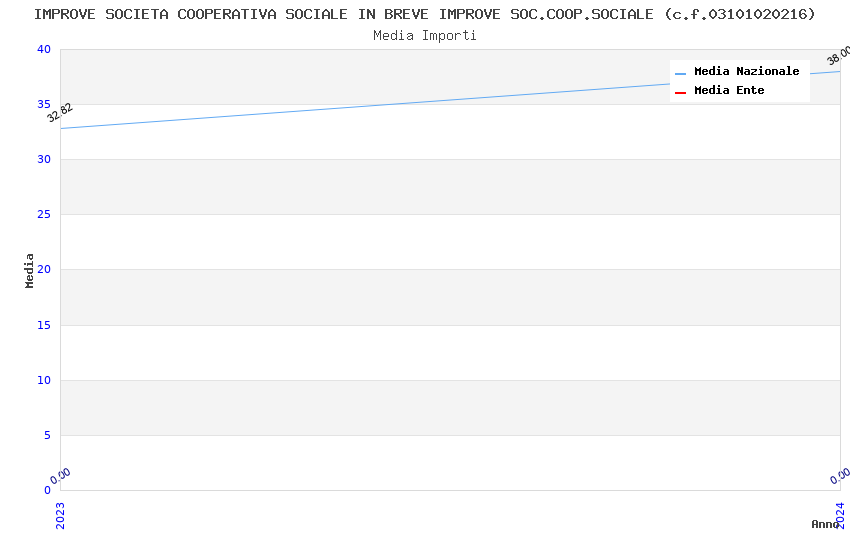Image resolution: width=850 pixels, height=550 pixels.
Task: Click the 35 y-axis tick label
Action: [43, 104]
